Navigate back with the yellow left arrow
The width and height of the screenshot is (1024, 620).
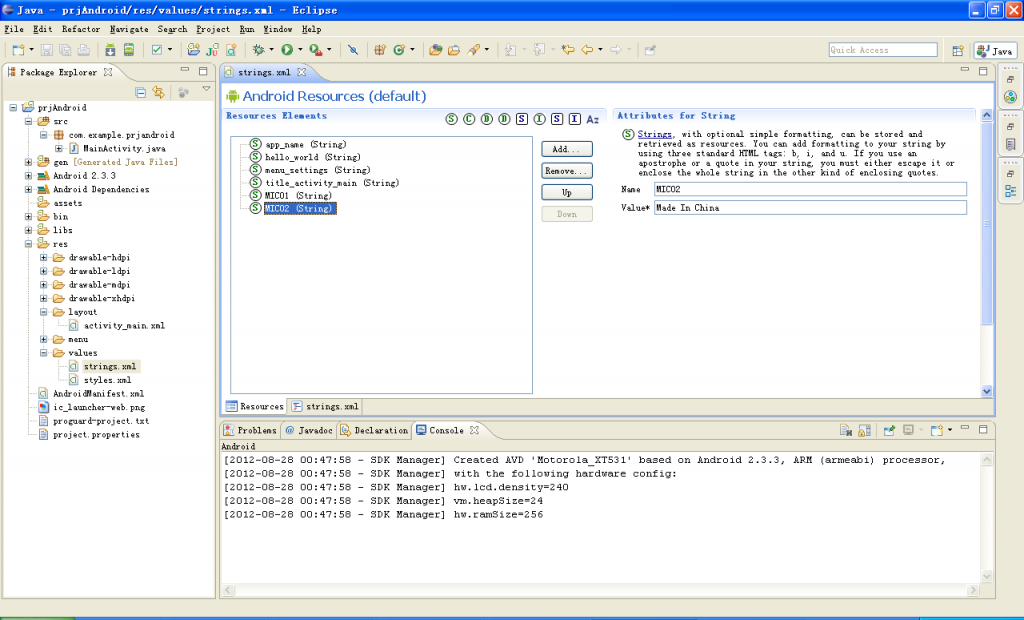click(x=587, y=50)
